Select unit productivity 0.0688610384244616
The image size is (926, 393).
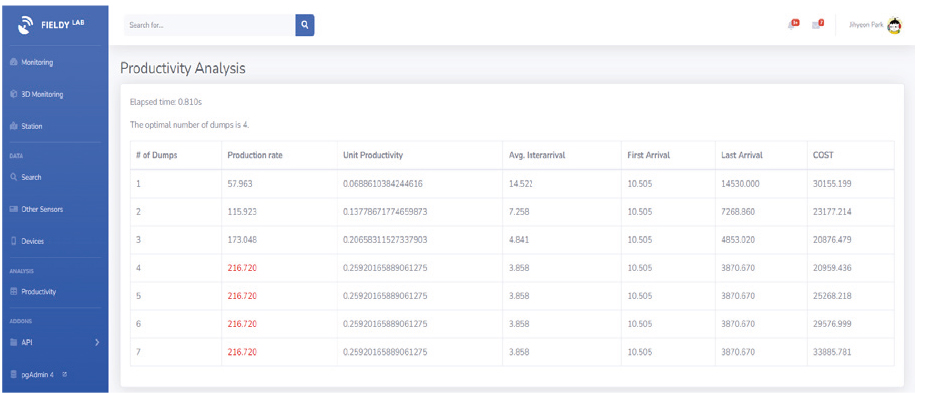click(383, 184)
